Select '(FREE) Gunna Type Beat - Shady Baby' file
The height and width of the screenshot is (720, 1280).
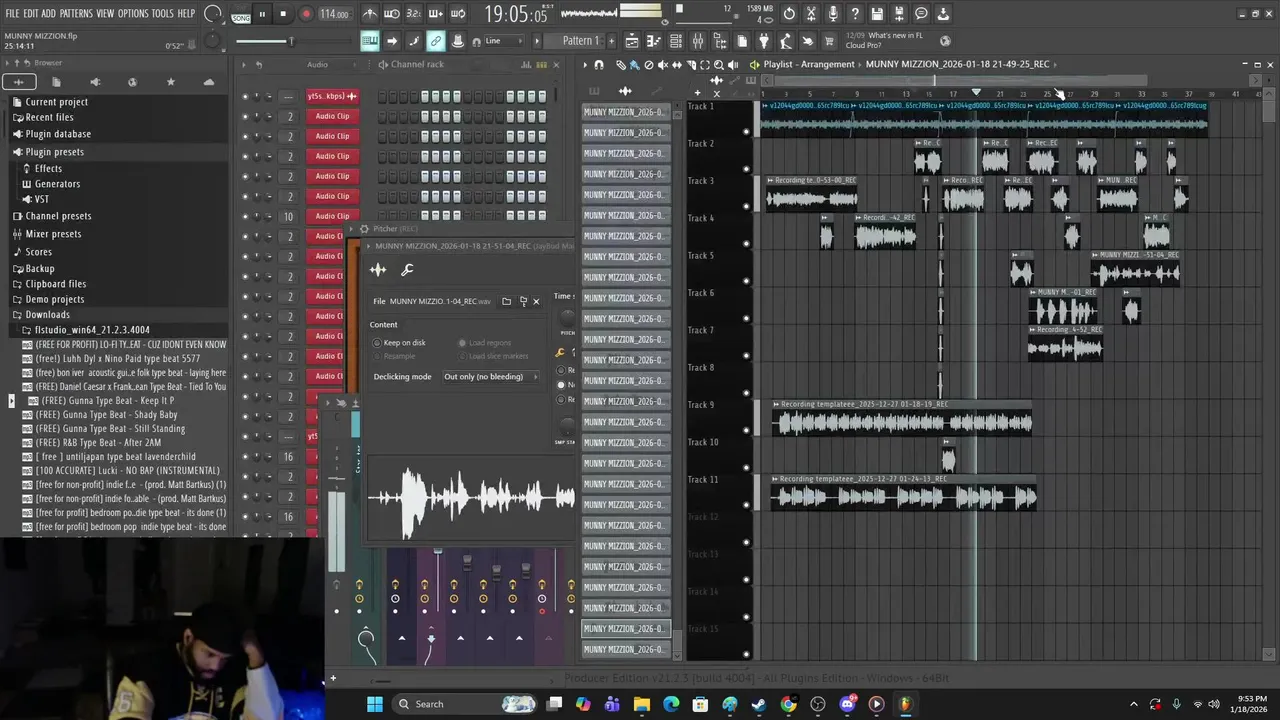point(106,415)
